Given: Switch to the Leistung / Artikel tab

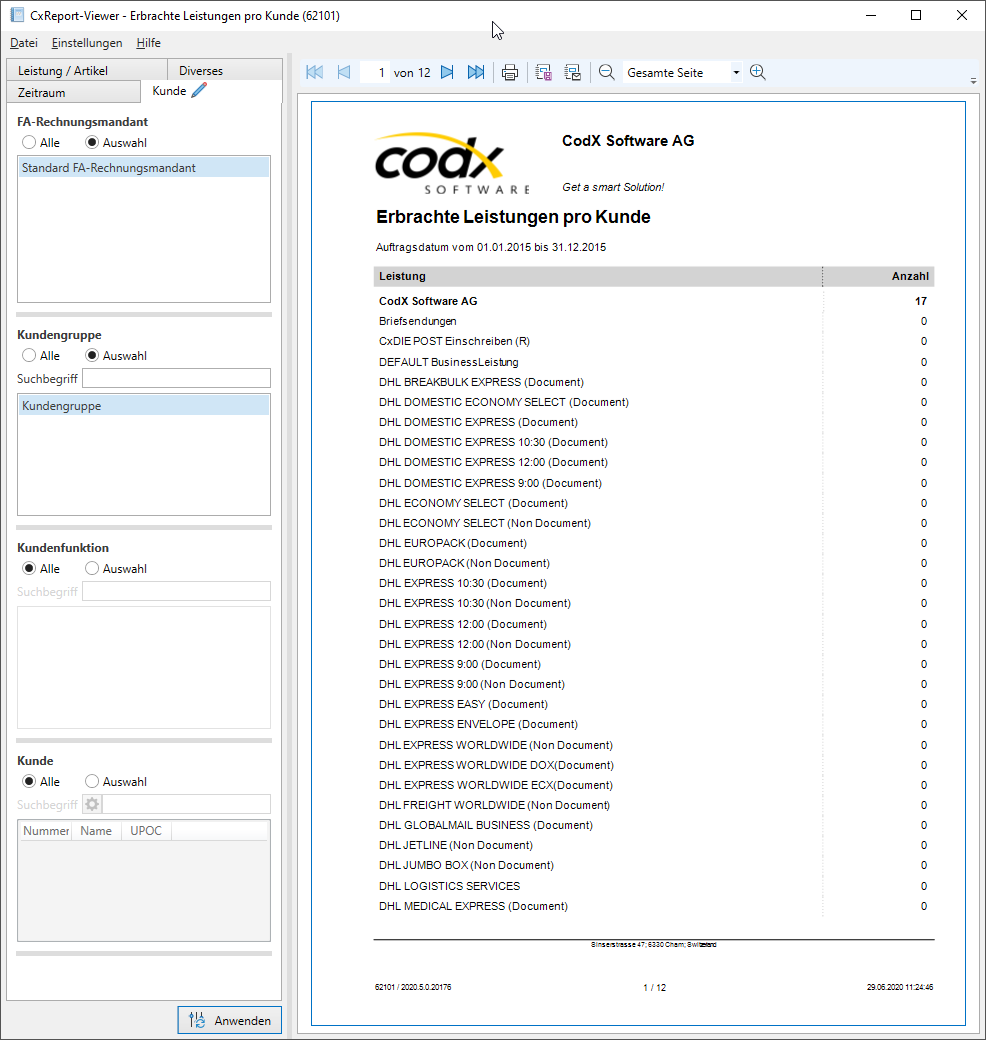Looking at the screenshot, I should [87, 70].
